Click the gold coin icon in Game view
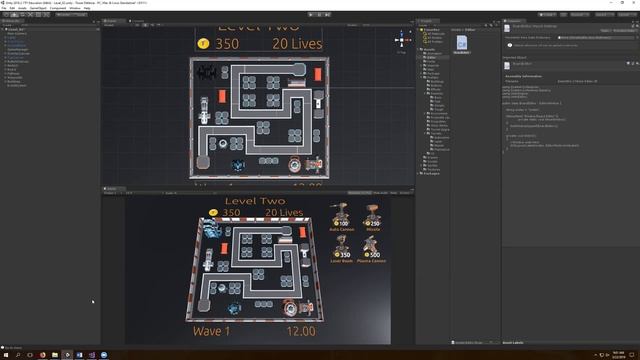640x360 pixels. click(x=213, y=212)
